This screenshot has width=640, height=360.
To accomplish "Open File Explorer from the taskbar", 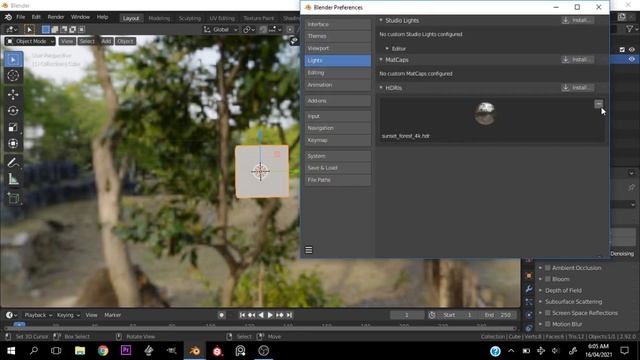I will tap(80, 351).
